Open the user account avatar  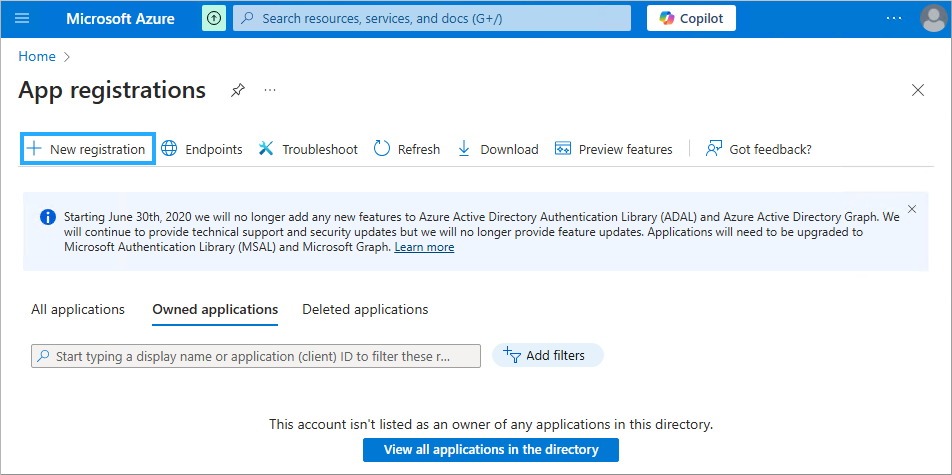click(932, 19)
